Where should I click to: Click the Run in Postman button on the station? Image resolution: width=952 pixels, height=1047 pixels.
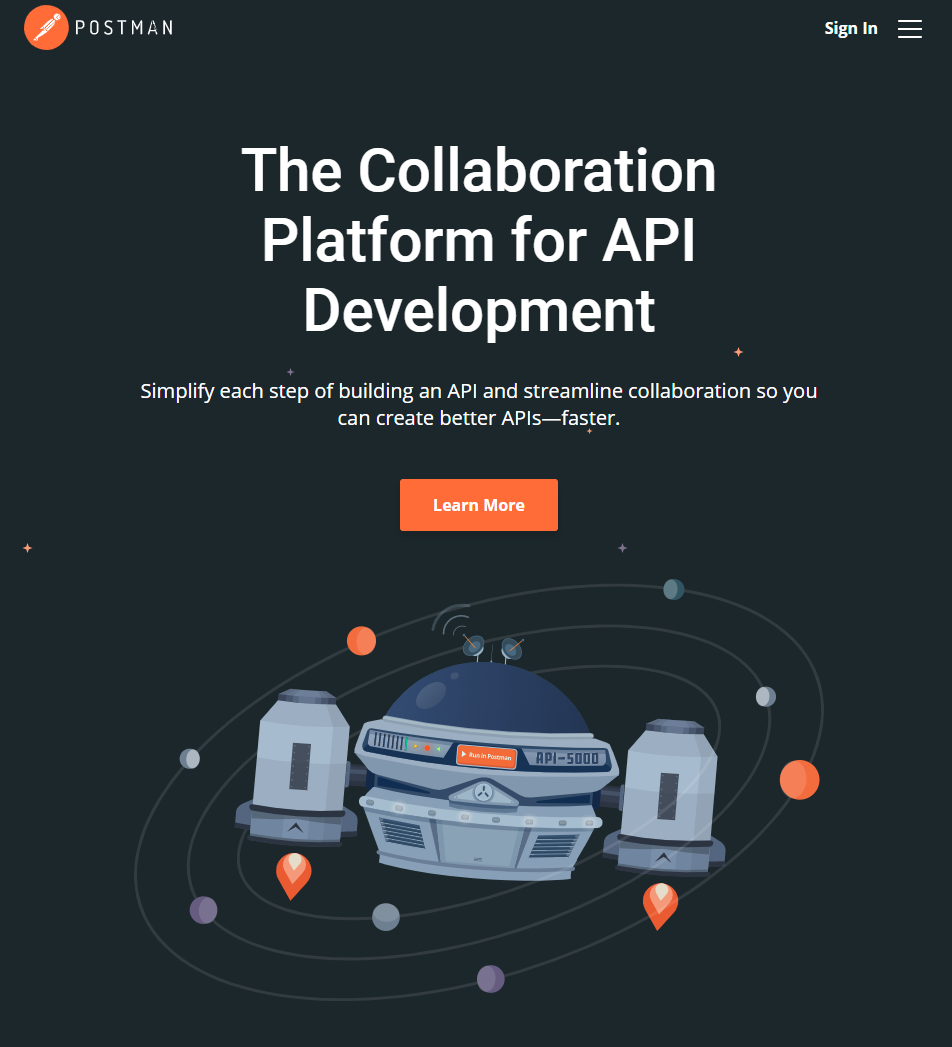[x=486, y=756]
